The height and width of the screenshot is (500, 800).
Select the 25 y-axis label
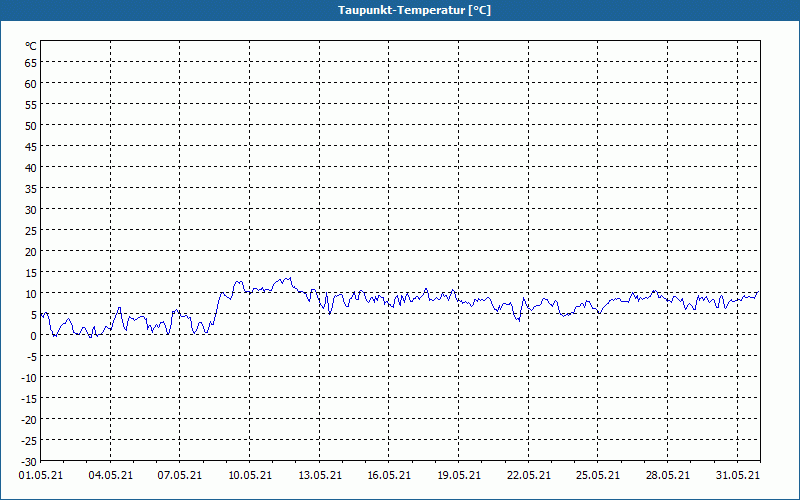coord(31,231)
